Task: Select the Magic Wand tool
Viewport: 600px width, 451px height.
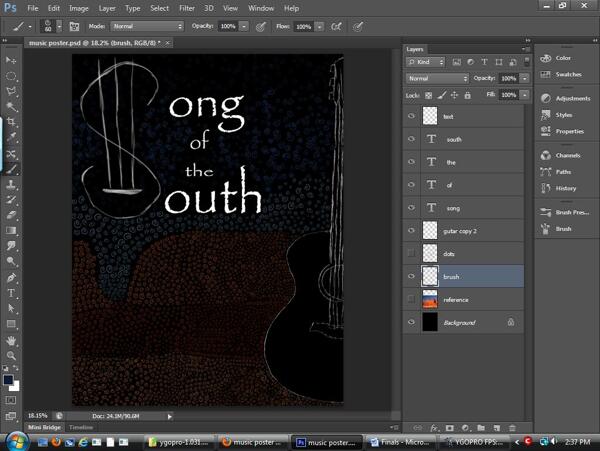Action: pyautogui.click(x=11, y=106)
